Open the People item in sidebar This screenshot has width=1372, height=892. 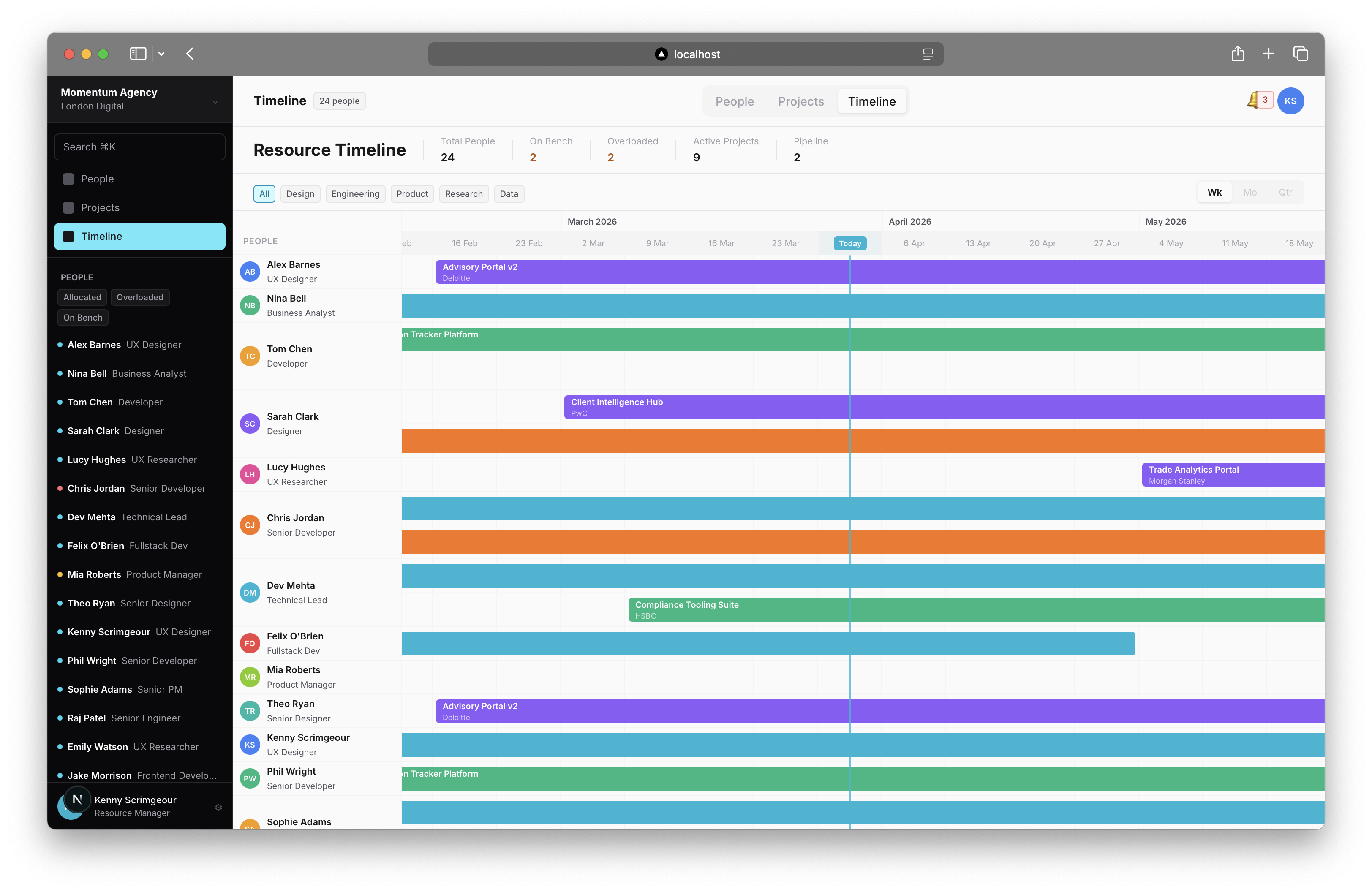pyautogui.click(x=98, y=179)
